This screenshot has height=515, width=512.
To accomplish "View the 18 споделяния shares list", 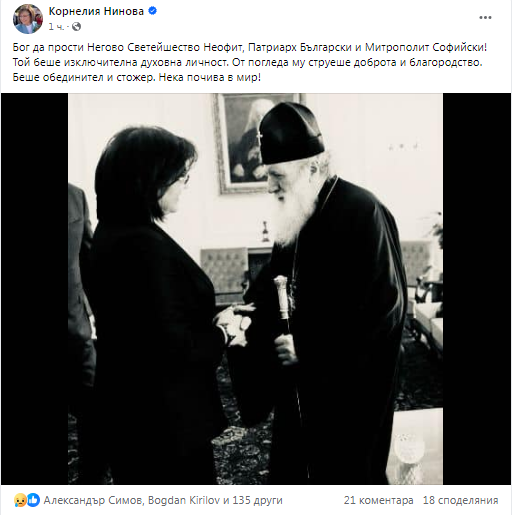I will pos(460,500).
